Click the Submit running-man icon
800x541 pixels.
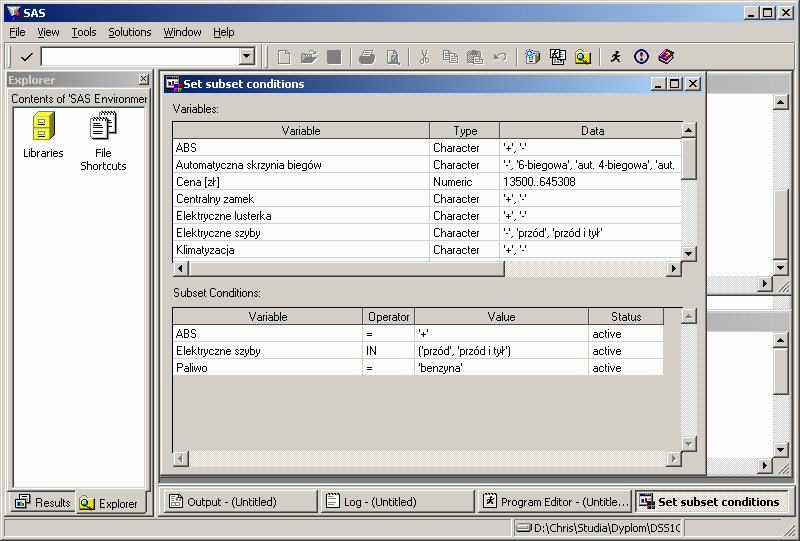(616, 57)
